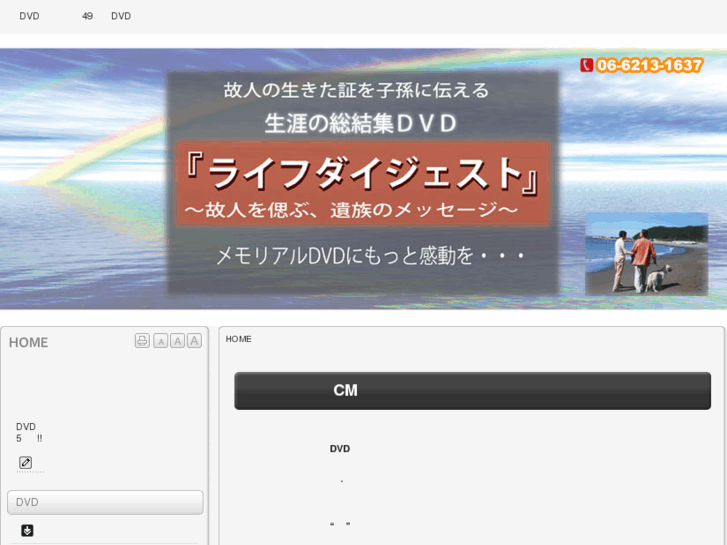Screen dimensions: 727x545
Task: Click the bold DVD text in content
Action: (340, 449)
